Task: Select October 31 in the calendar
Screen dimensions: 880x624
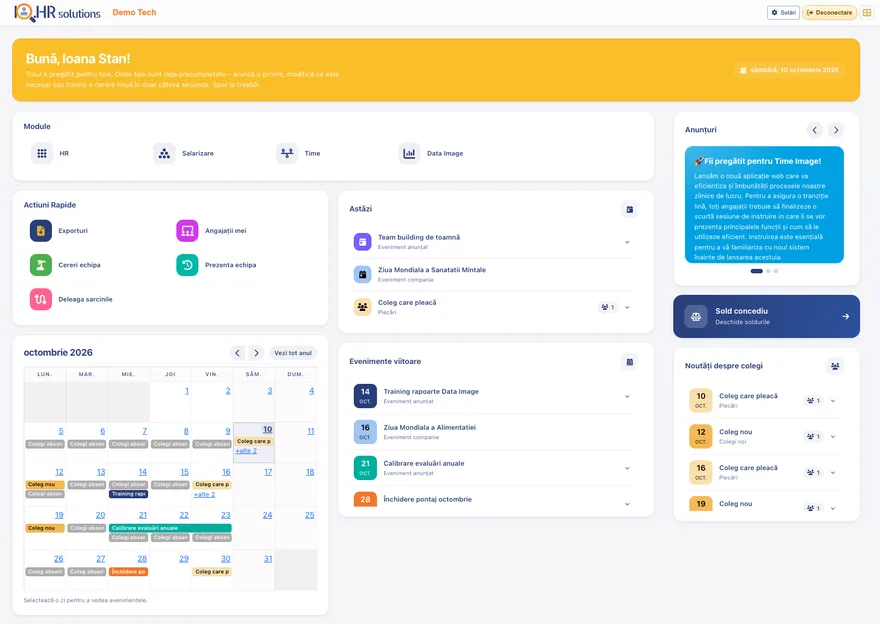Action: coord(268,559)
